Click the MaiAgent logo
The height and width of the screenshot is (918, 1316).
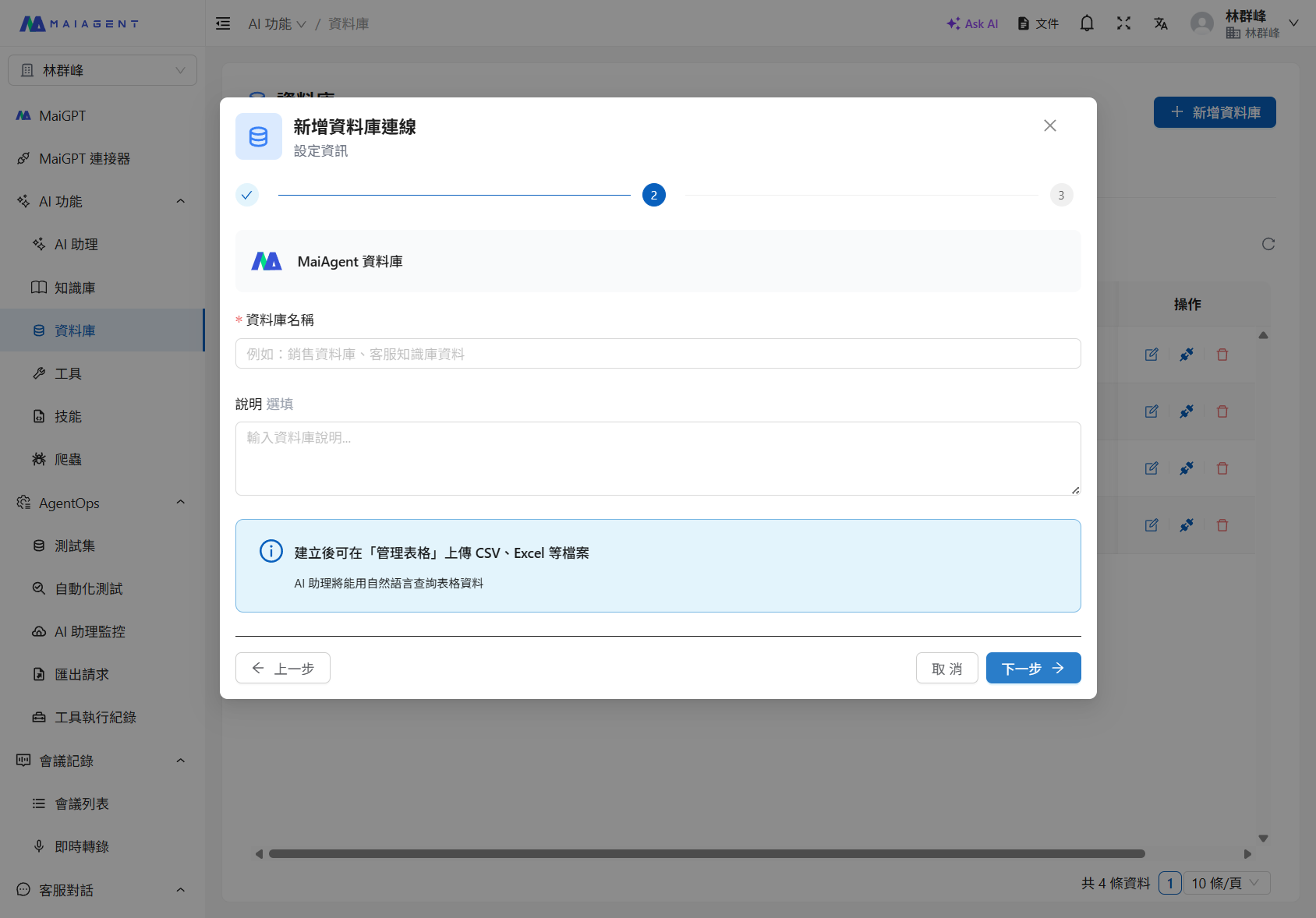pos(78,23)
